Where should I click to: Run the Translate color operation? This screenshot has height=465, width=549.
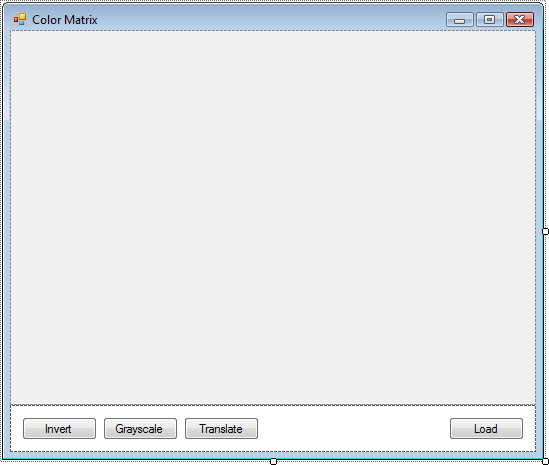tap(221, 428)
